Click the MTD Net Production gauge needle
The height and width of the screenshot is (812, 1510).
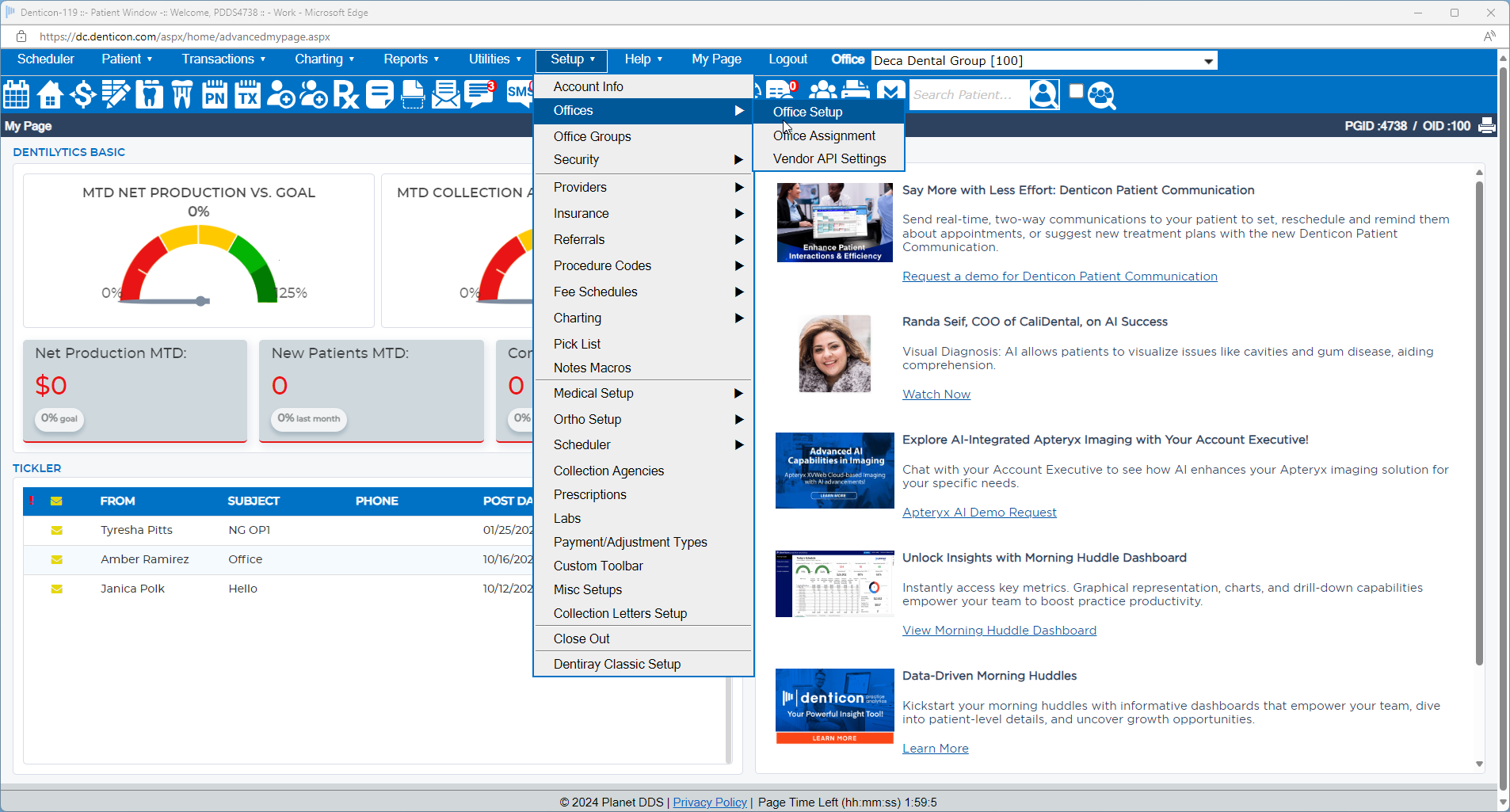pos(165,301)
